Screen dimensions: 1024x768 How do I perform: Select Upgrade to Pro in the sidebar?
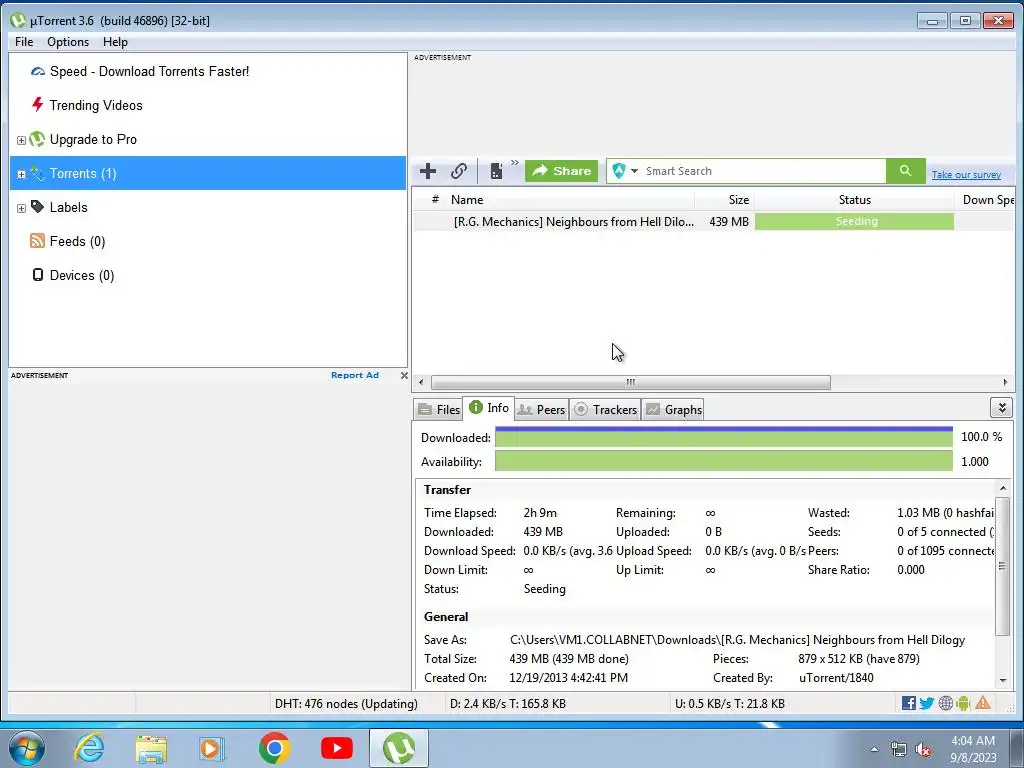pyautogui.click(x=93, y=139)
